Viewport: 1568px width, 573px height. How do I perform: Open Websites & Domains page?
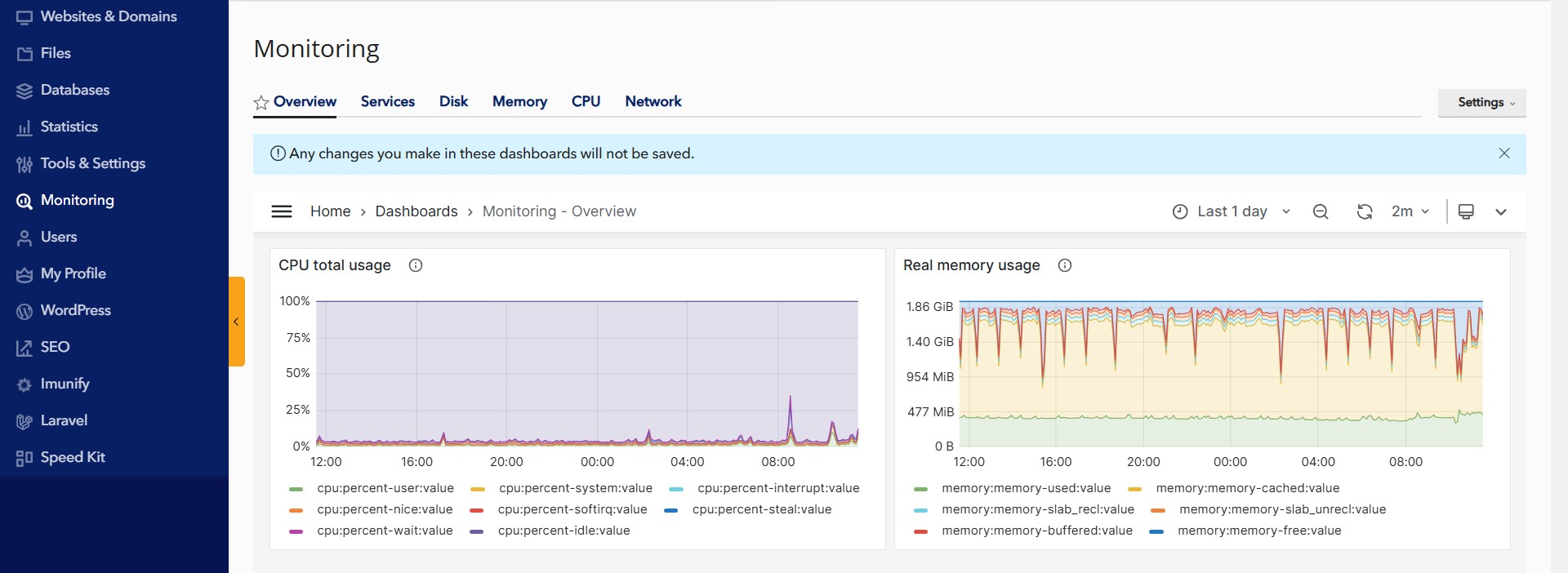[x=109, y=16]
